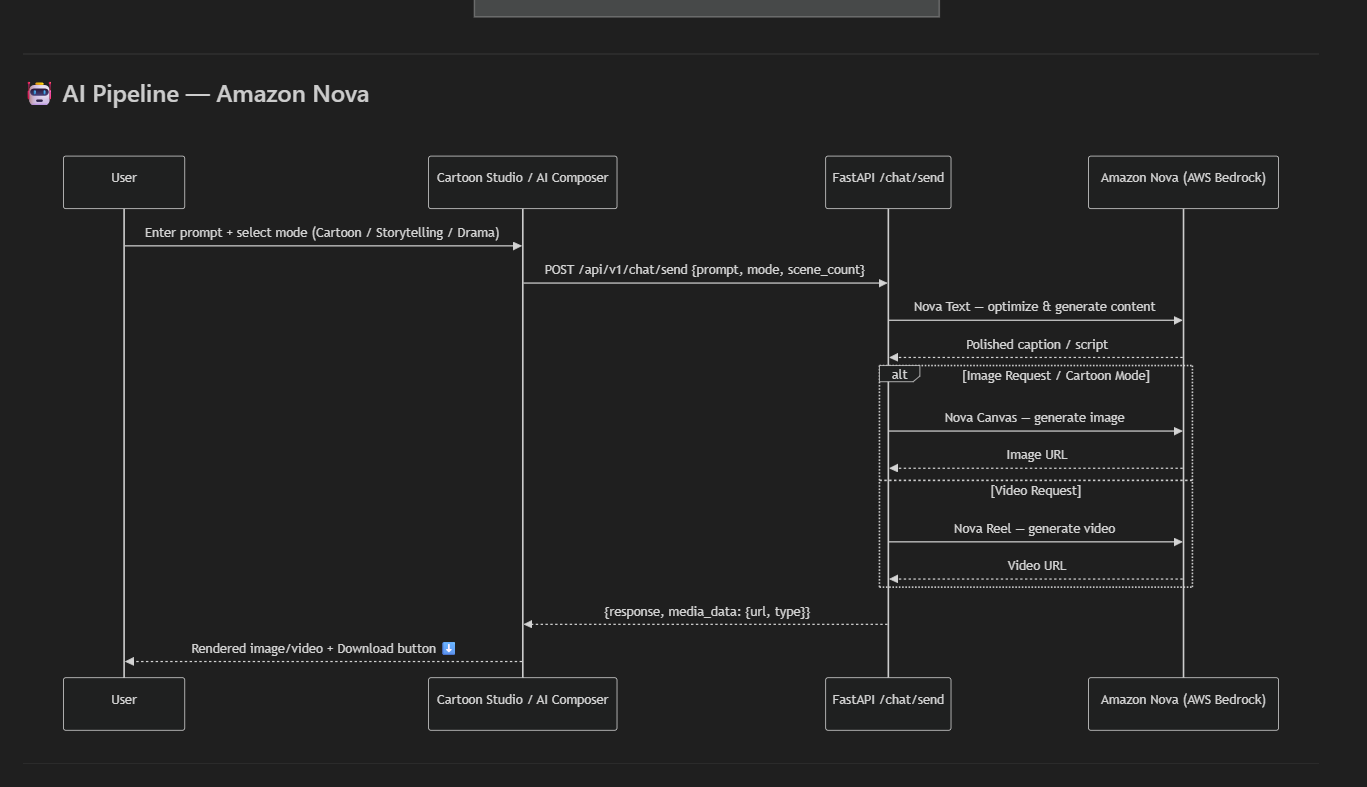Select the bottom FastAPI /chat/send box
The height and width of the screenshot is (787, 1367).
pyautogui.click(x=888, y=704)
